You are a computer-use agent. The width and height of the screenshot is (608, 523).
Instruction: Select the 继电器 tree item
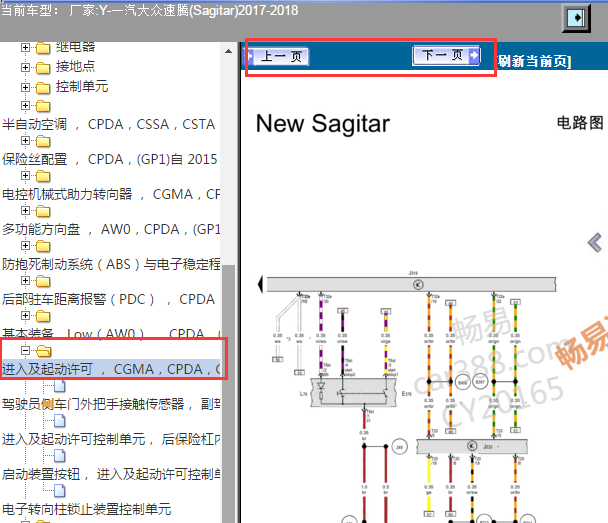pyautogui.click(x=75, y=47)
